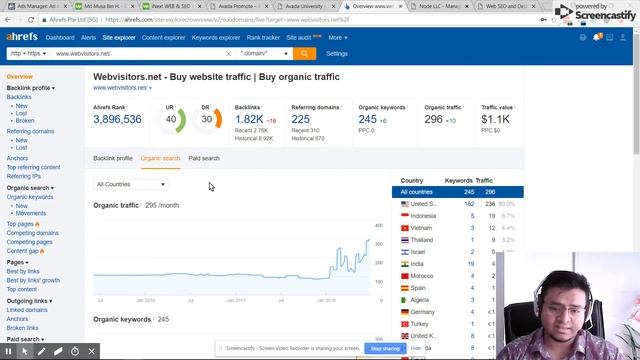Open Content explorer menu item

[x=163, y=38]
